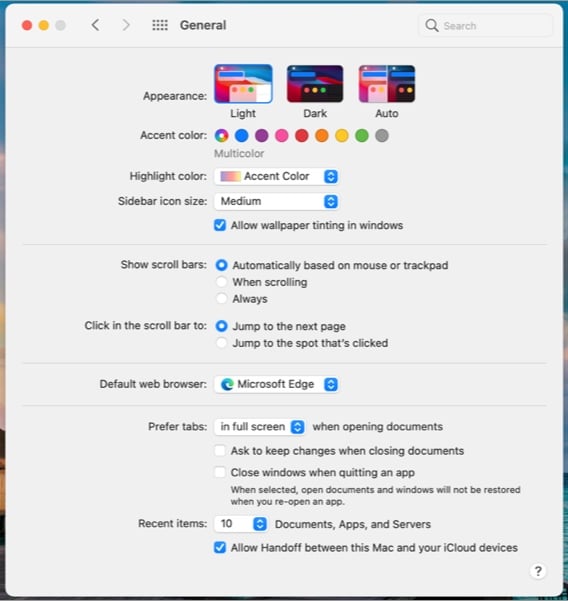
Task: Select the Always scroll bars option
Action: pyautogui.click(x=222, y=299)
